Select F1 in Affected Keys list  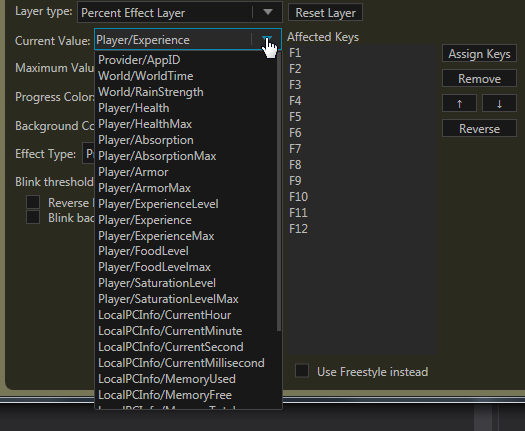(362, 53)
